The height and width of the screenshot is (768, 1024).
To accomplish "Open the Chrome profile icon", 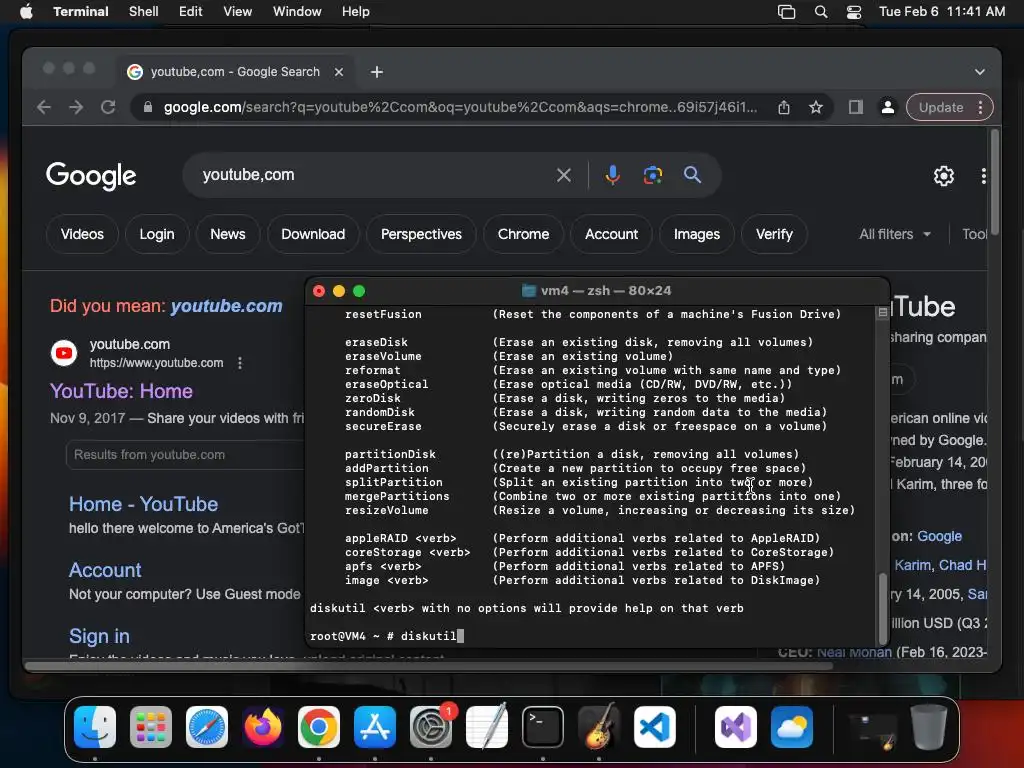I will pos(888,107).
